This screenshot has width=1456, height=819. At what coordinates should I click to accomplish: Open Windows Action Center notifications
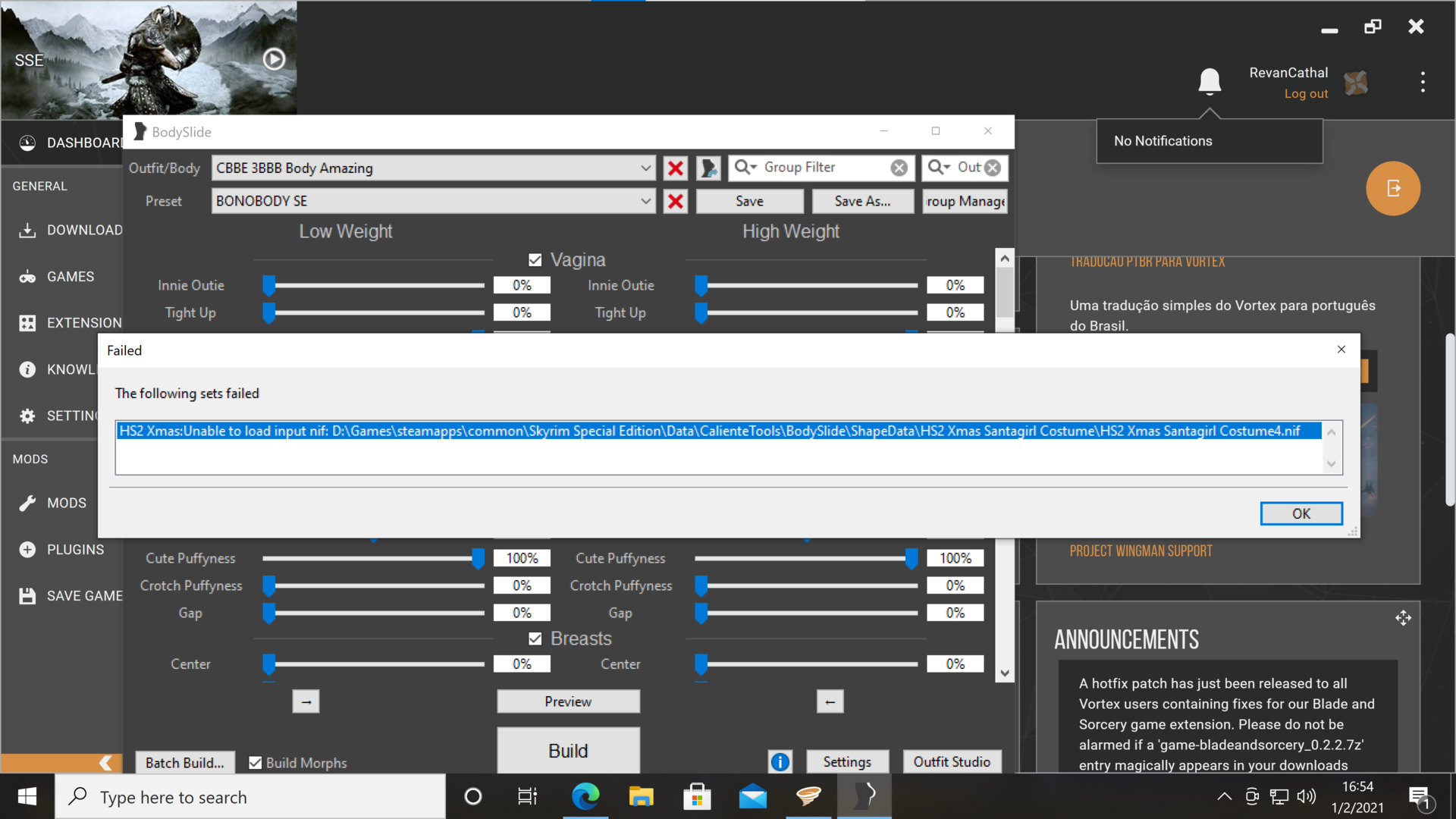pyautogui.click(x=1420, y=797)
